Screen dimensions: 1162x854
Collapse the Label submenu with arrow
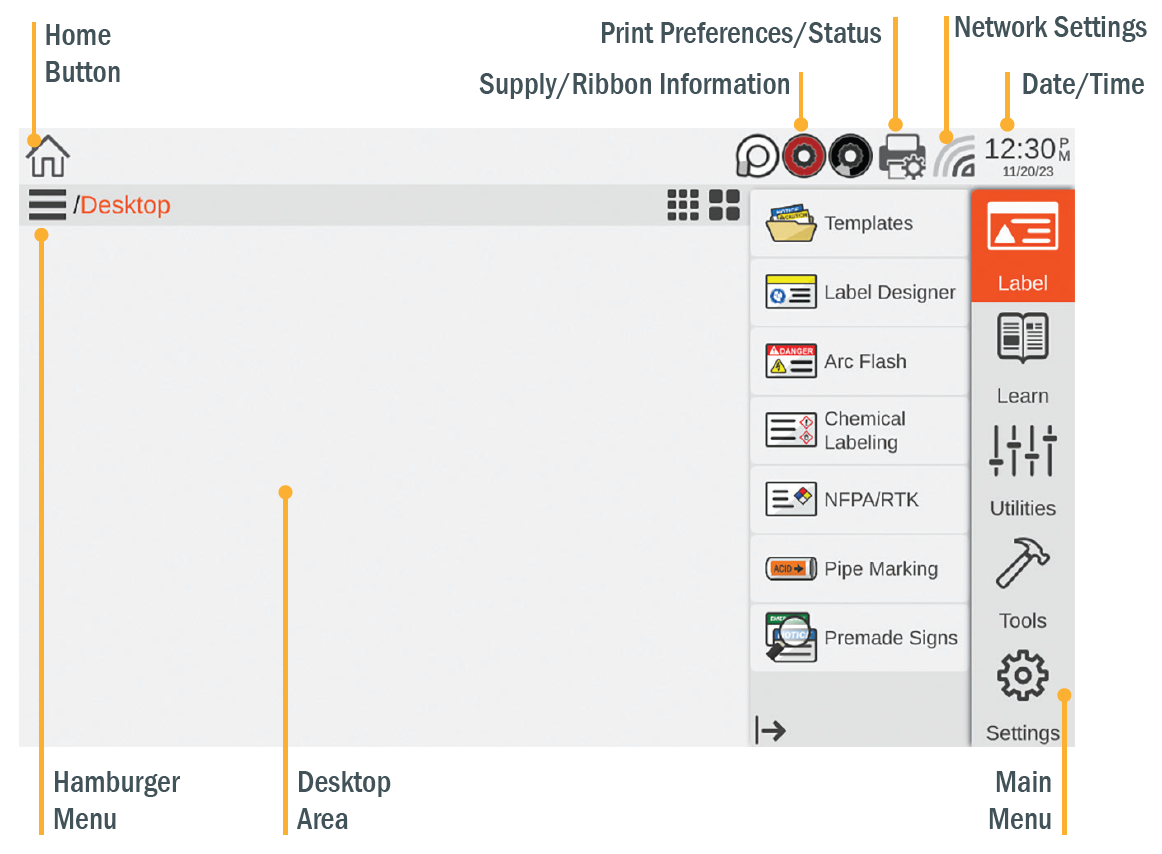[x=770, y=730]
